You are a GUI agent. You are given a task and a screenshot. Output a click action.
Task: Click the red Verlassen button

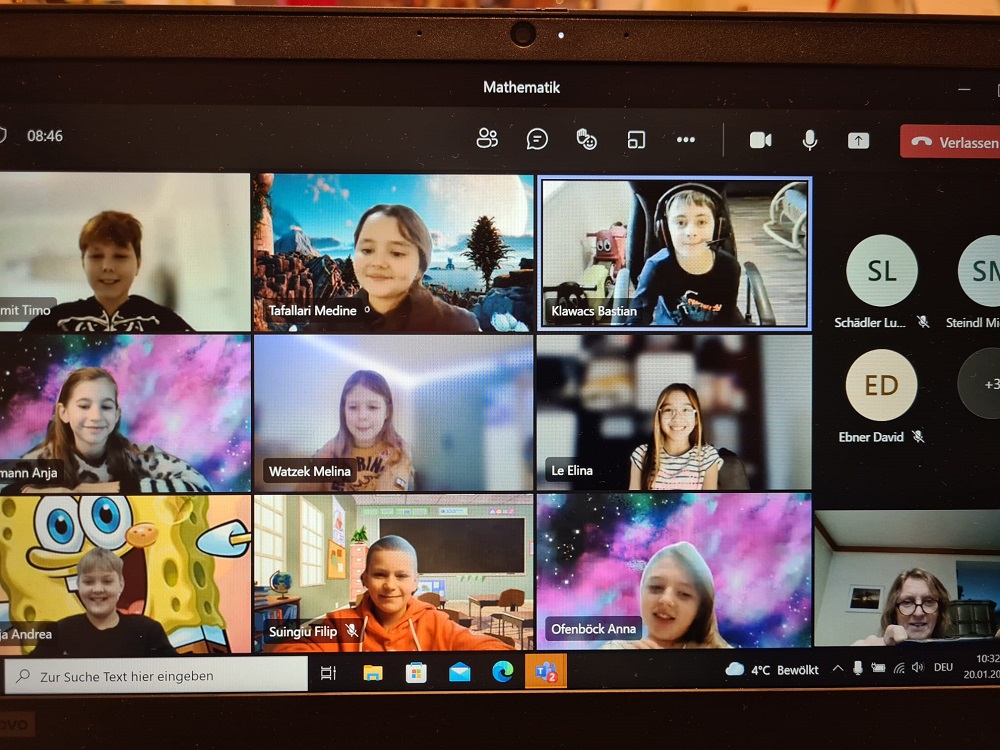click(951, 142)
